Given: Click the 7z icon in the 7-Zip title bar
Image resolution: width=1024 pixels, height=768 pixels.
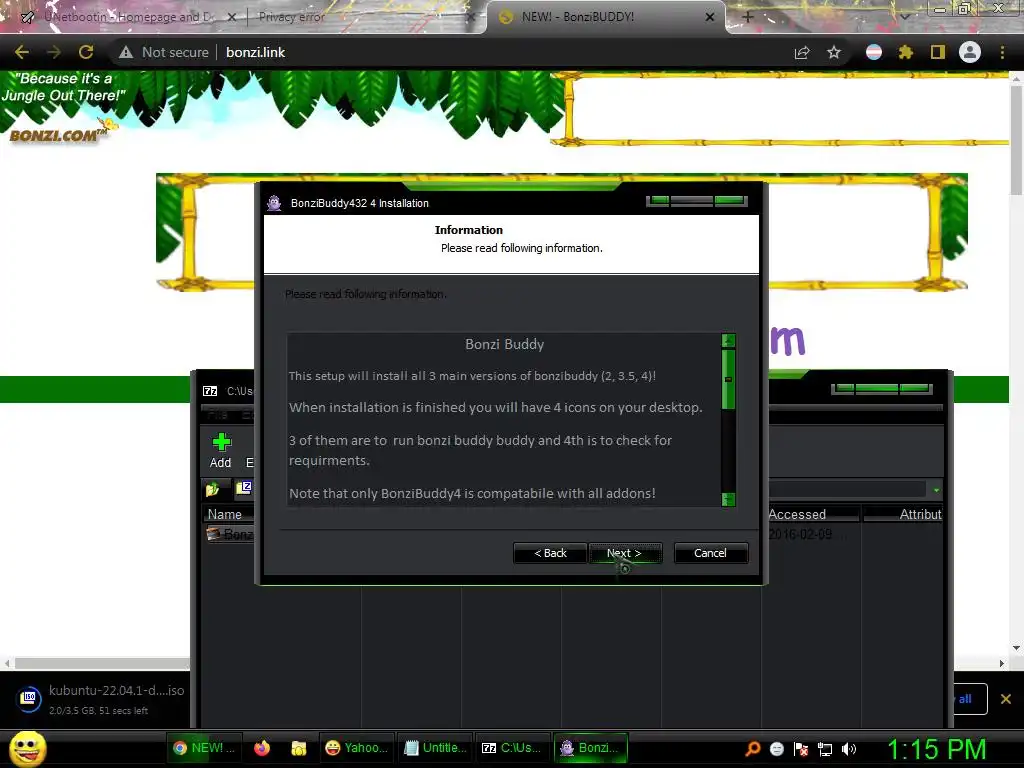Looking at the screenshot, I should click(x=210, y=391).
